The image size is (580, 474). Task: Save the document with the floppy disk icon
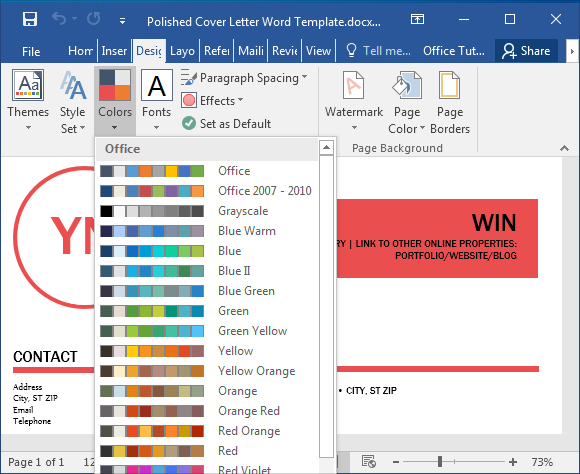[30, 19]
